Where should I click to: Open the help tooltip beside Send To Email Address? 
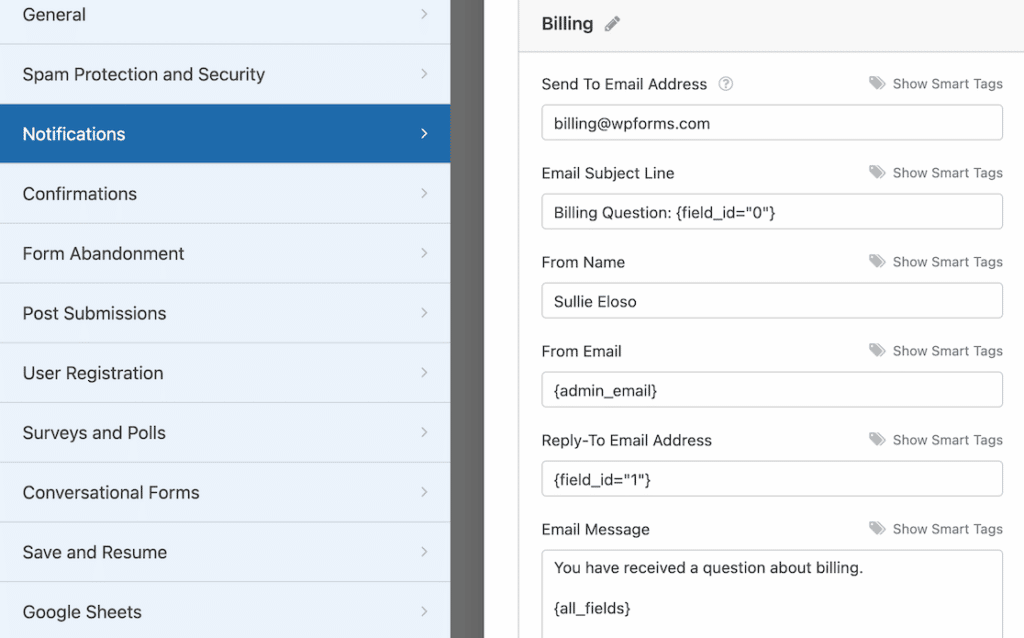point(725,84)
